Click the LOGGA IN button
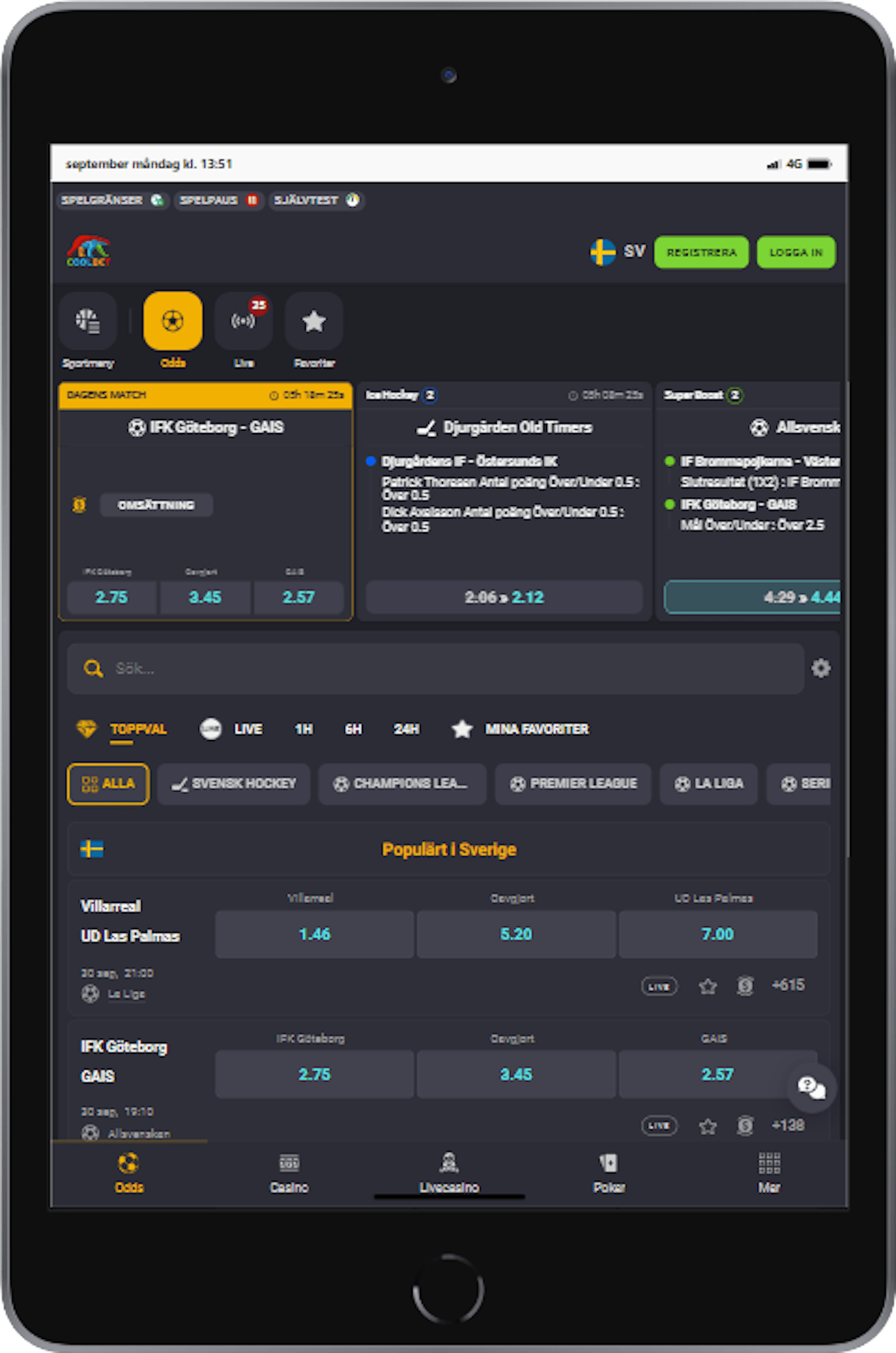The height and width of the screenshot is (1353, 896). [796, 252]
